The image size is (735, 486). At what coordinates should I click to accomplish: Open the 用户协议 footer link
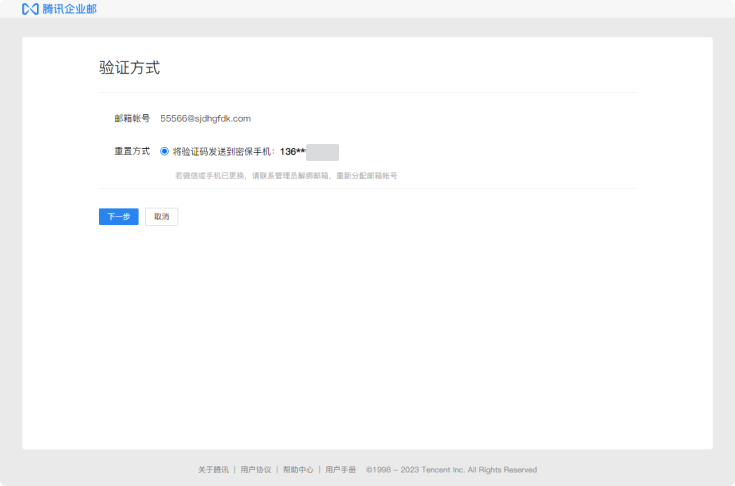[x=256, y=469]
